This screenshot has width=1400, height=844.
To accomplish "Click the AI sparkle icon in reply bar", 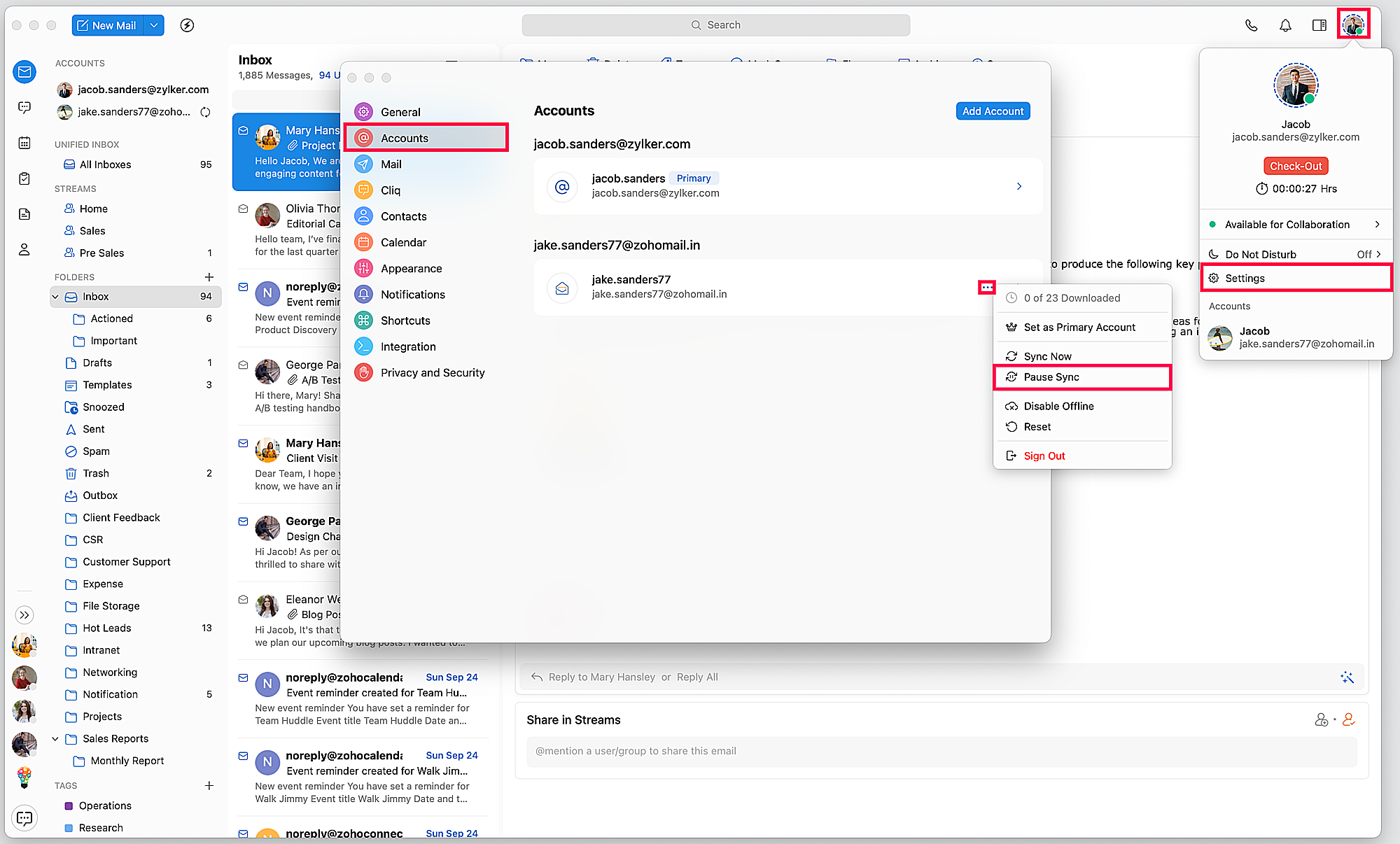I will (x=1347, y=677).
